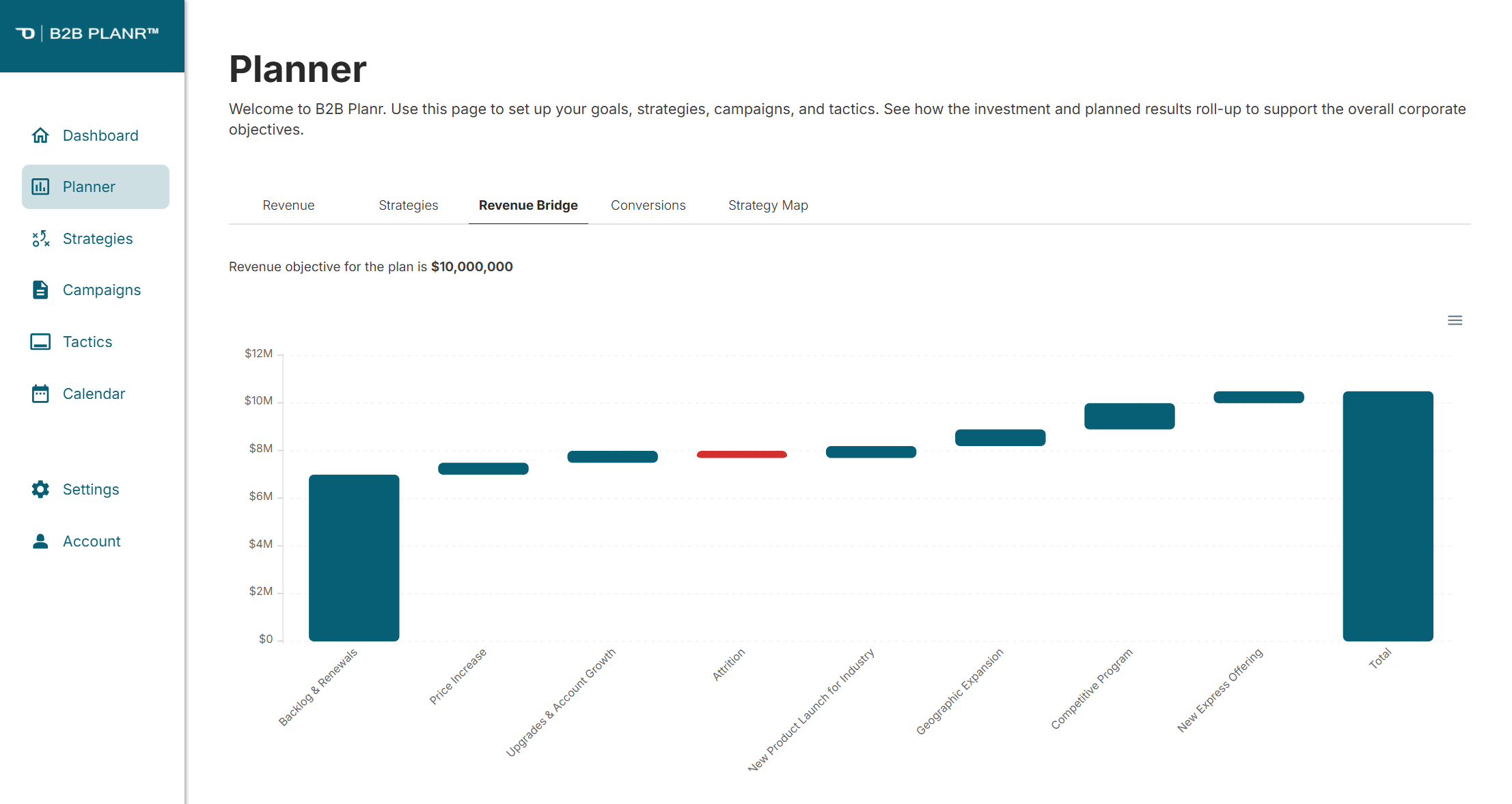
Task: Click the Total bar in chart
Action: (x=1388, y=516)
